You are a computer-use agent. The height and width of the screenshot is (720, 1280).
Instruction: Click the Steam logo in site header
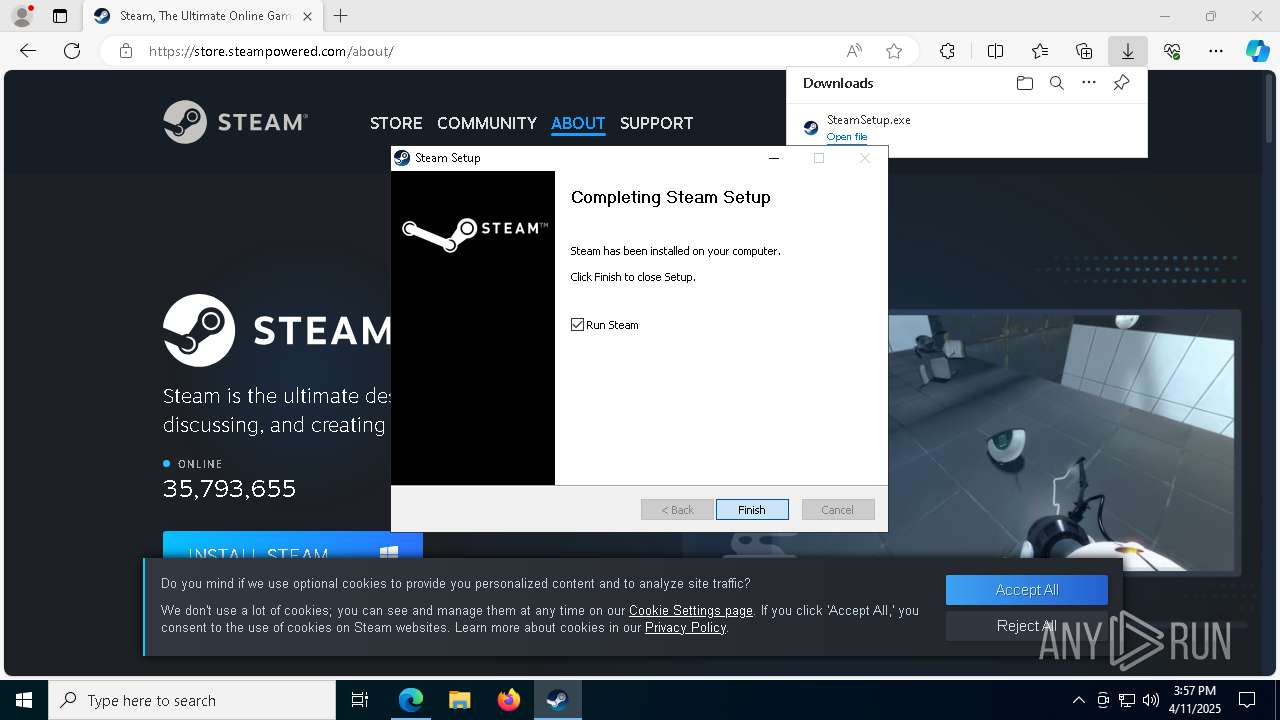(x=235, y=122)
